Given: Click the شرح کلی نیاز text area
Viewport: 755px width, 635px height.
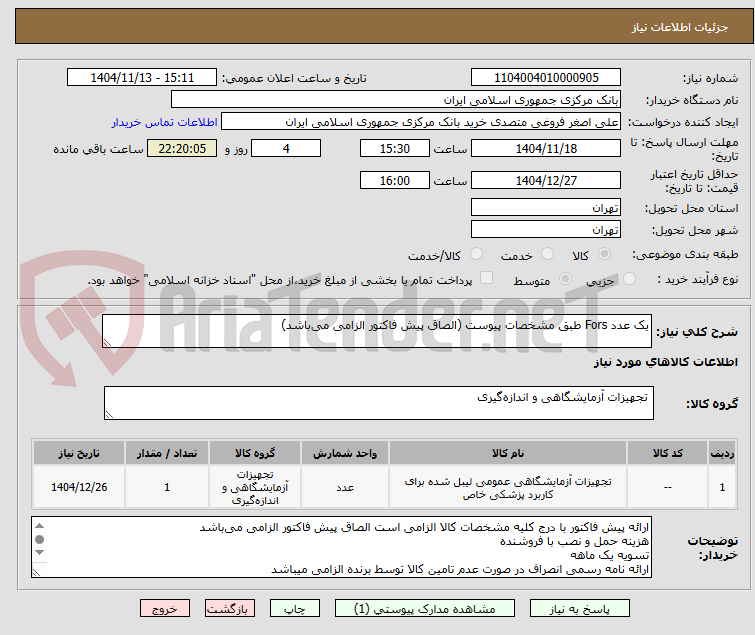Looking at the screenshot, I should point(377,331).
